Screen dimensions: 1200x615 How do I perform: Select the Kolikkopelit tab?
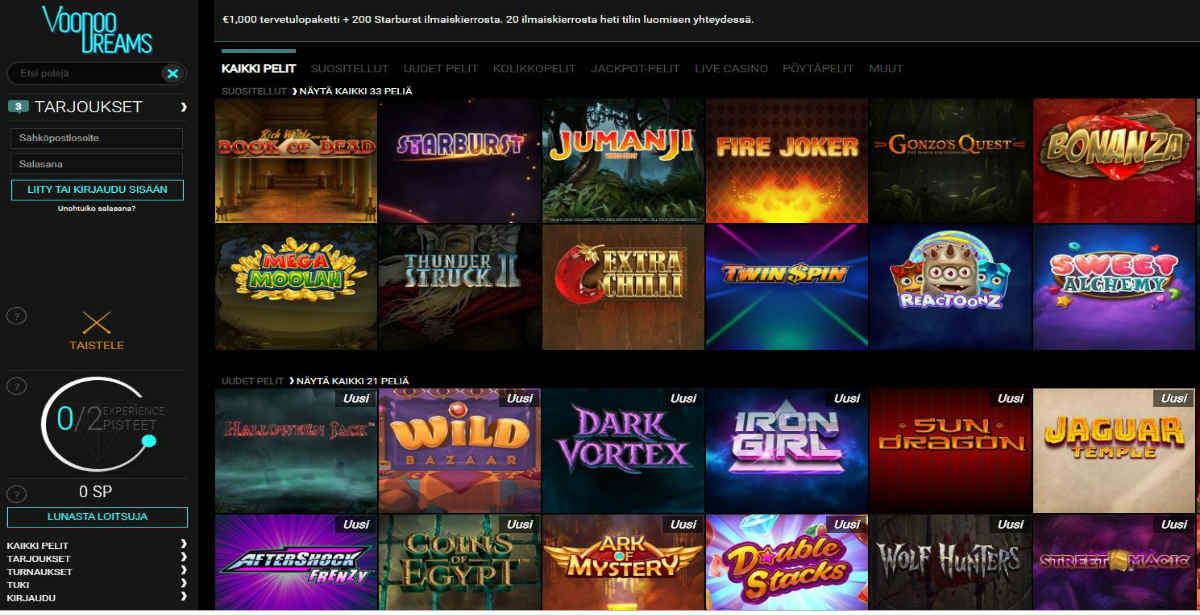[534, 68]
